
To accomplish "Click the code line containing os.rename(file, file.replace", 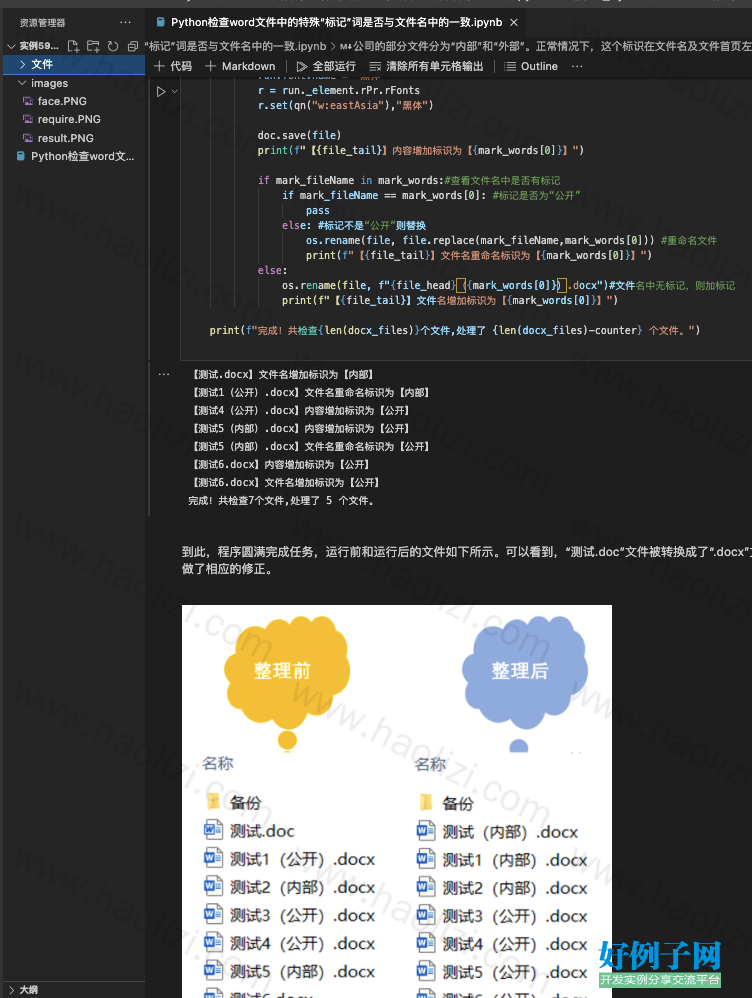I will pos(511,241).
